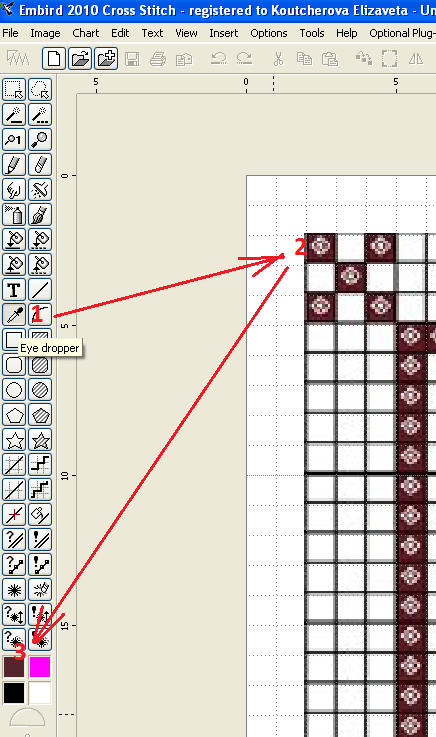Select the Text tool
436x737 pixels.
(14, 290)
